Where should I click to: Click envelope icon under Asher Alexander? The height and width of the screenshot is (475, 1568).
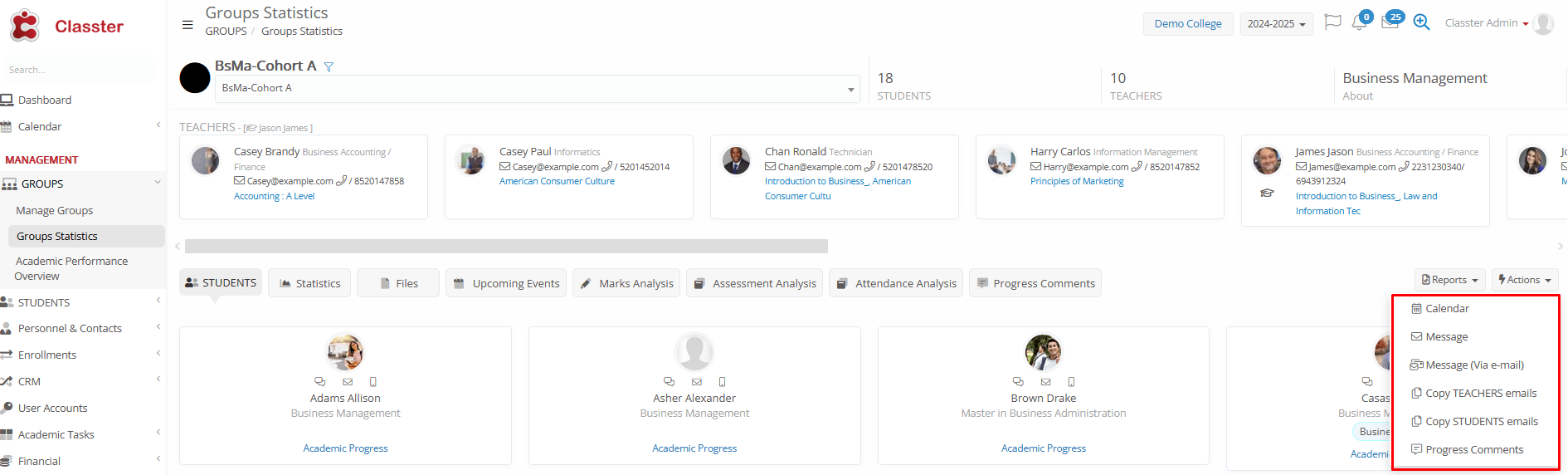(697, 382)
